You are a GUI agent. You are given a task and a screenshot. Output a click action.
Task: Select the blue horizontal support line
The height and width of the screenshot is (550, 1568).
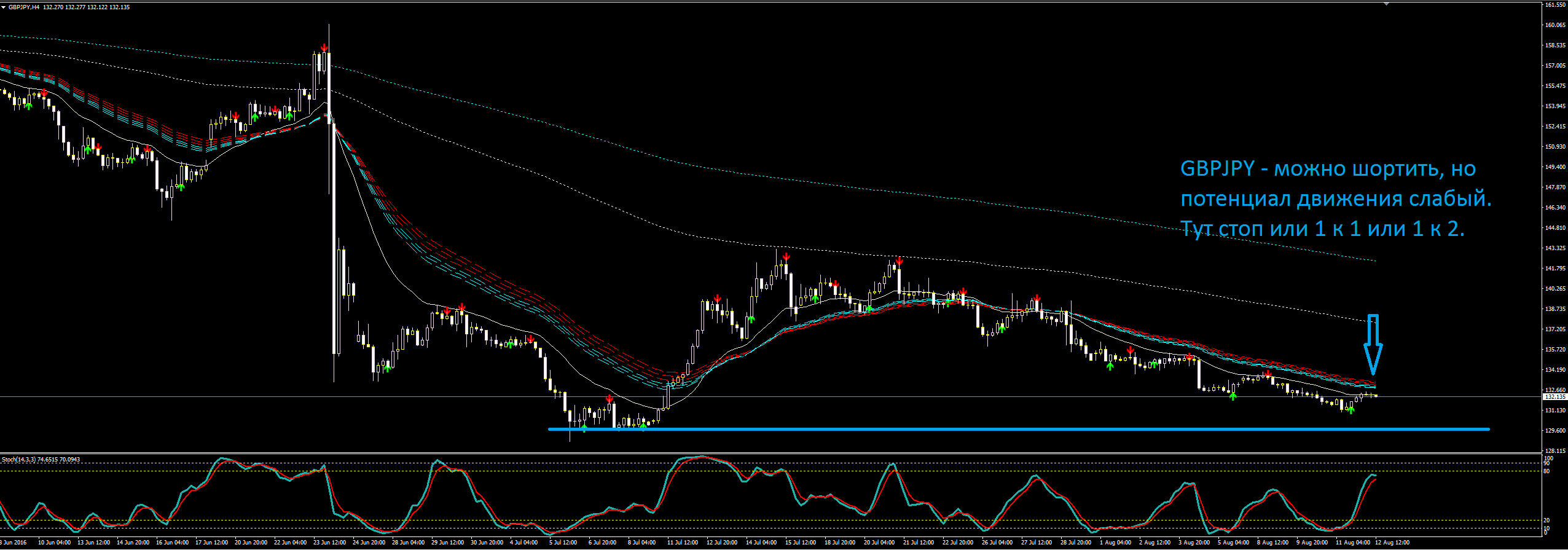click(x=1019, y=429)
